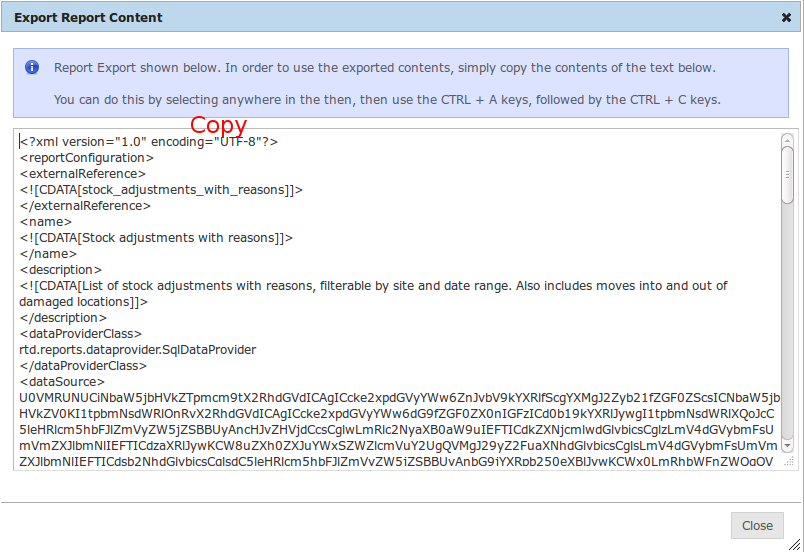Click the stock_adjustments_with_reasons CDATA line

pos(161,190)
